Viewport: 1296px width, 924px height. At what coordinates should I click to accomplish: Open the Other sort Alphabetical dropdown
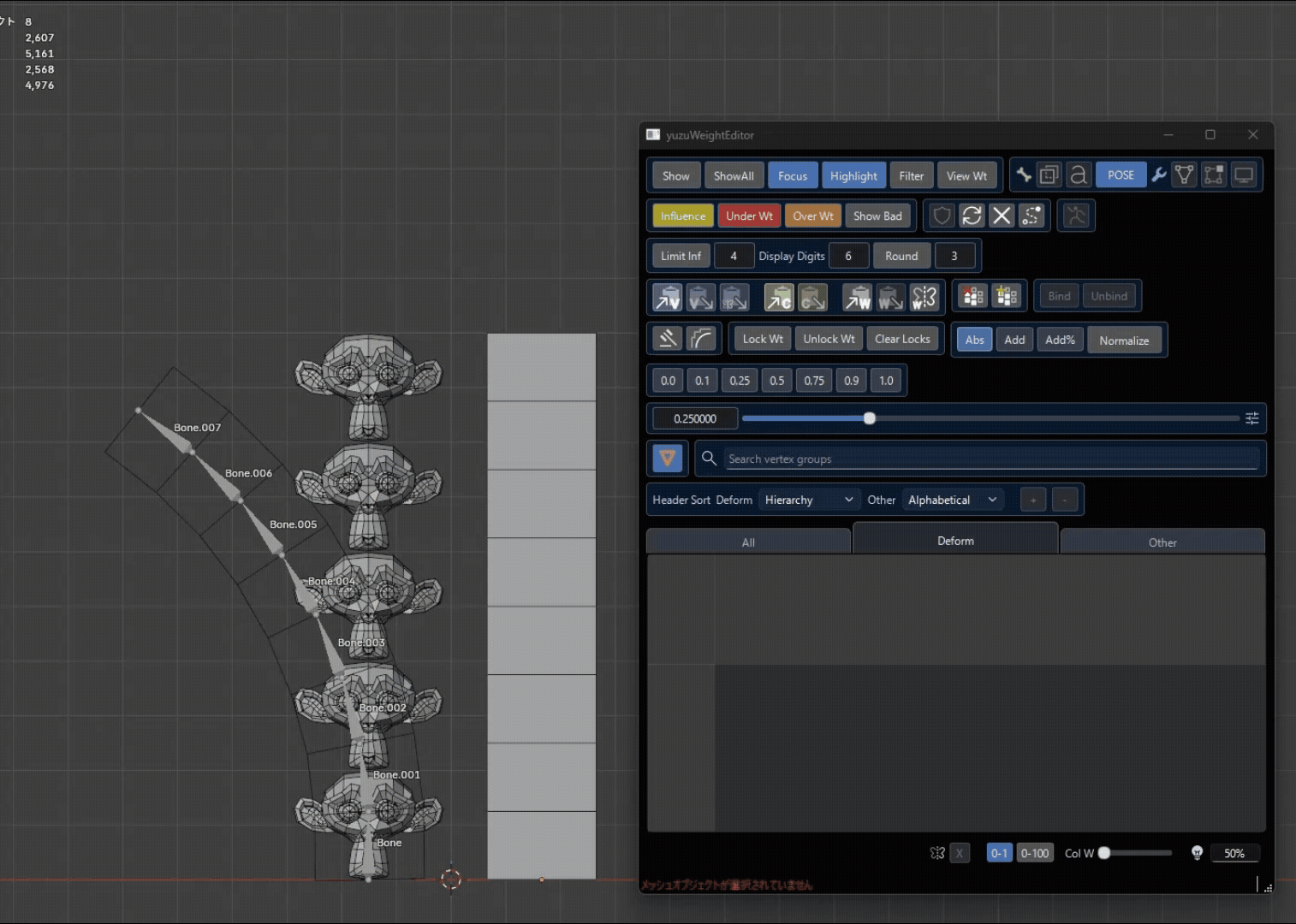coord(953,500)
